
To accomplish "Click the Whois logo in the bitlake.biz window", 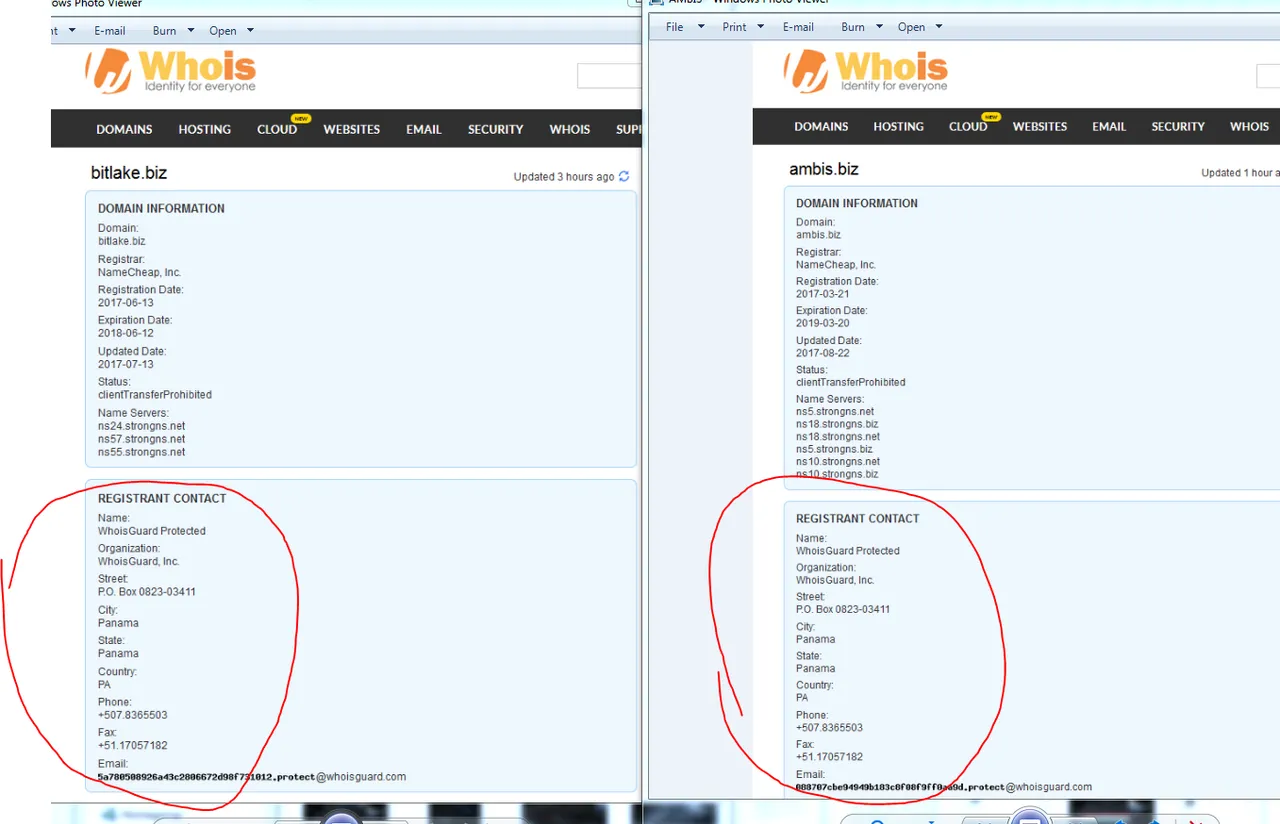I will coord(171,71).
